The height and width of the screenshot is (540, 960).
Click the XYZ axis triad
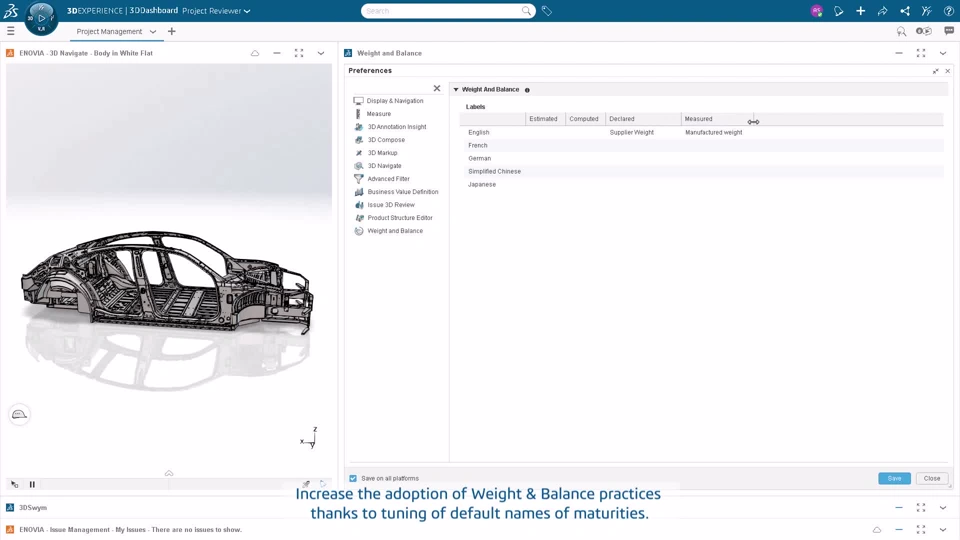[309, 438]
